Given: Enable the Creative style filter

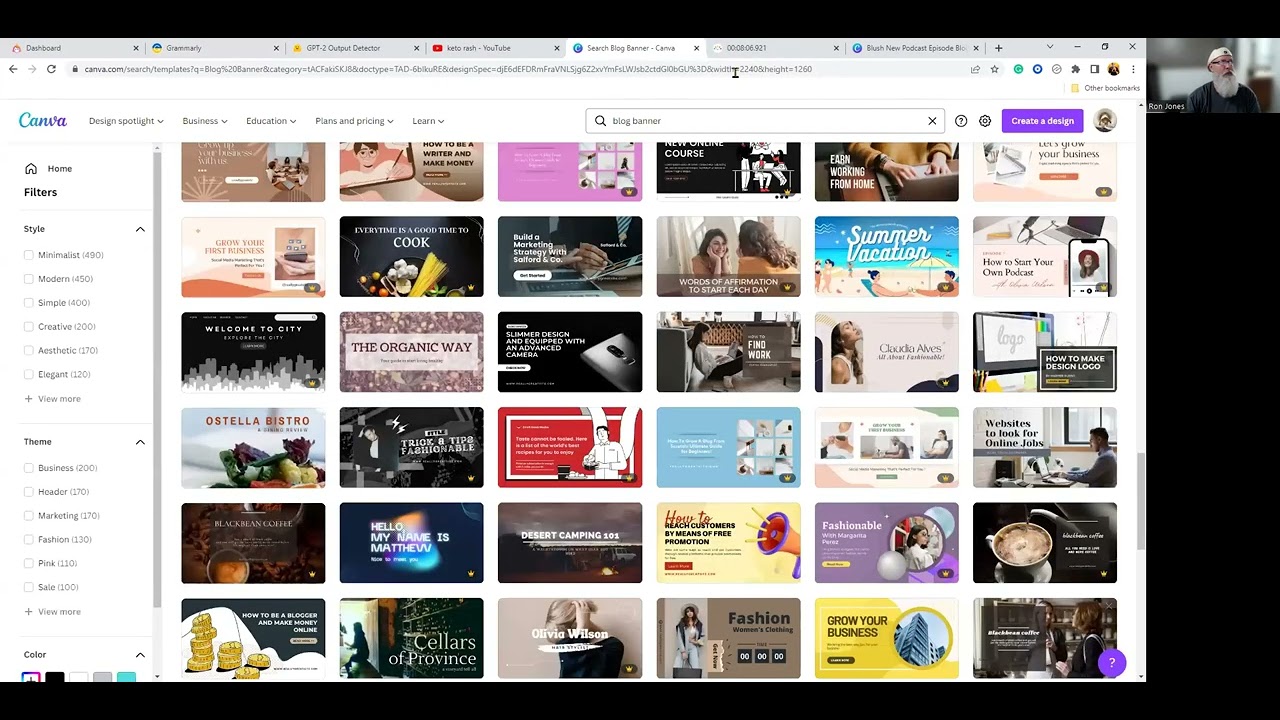Looking at the screenshot, I should [29, 327].
